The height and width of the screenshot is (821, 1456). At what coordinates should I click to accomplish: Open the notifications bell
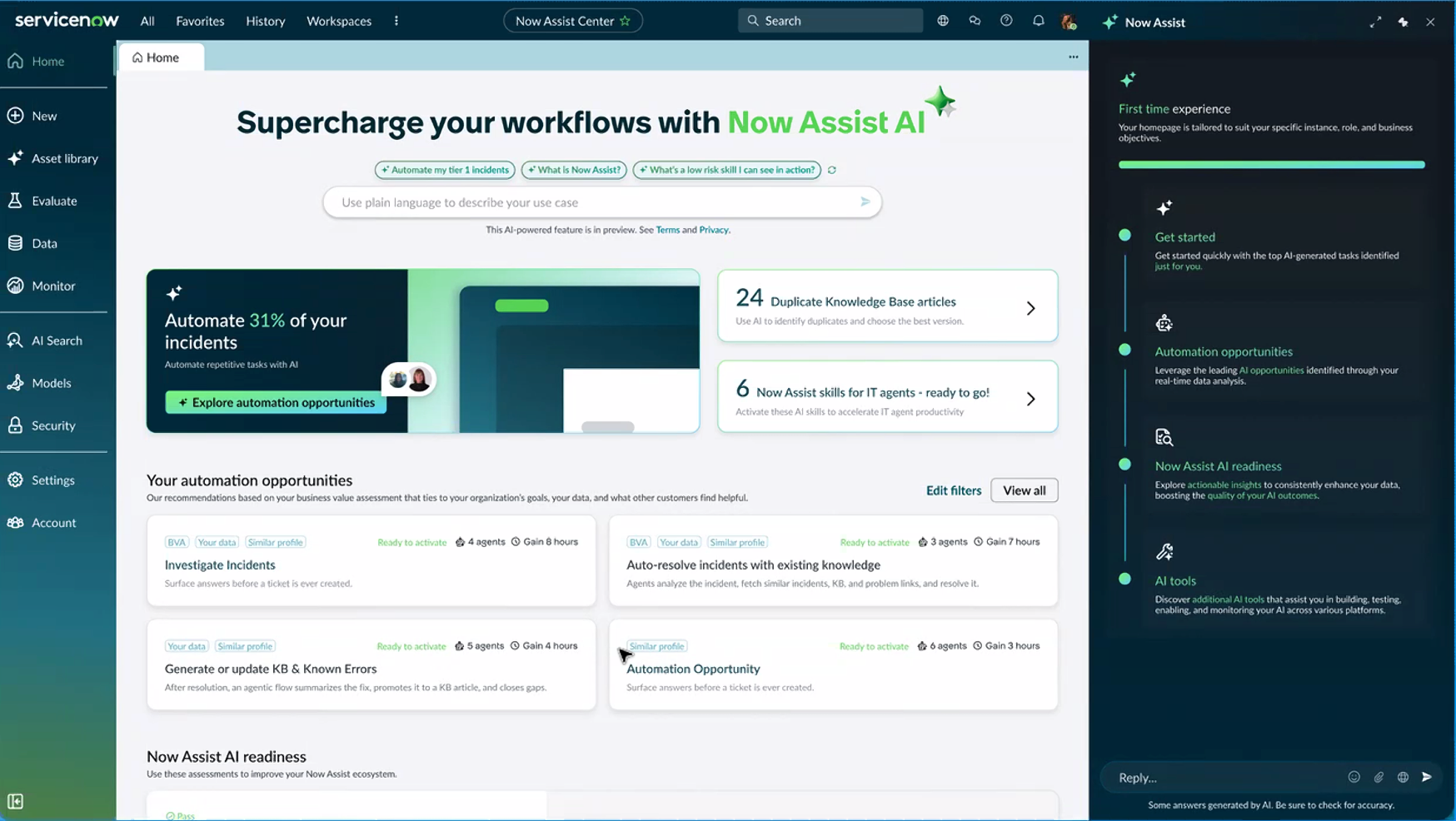(x=1038, y=21)
